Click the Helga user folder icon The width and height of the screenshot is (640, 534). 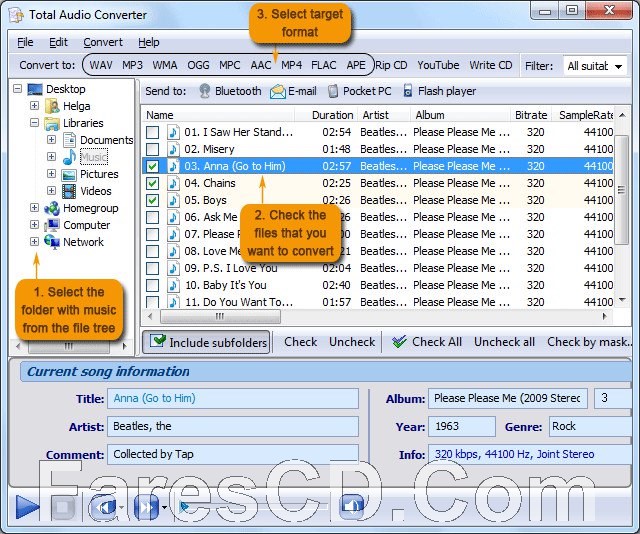(x=52, y=106)
